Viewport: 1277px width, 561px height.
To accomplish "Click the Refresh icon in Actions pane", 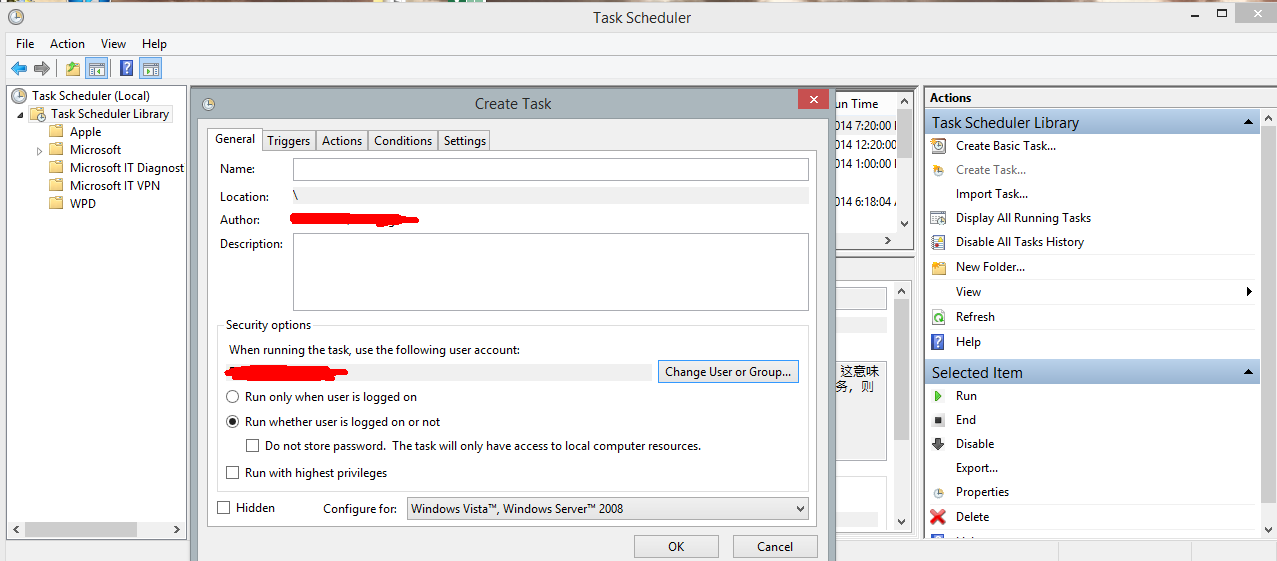I will tap(938, 317).
